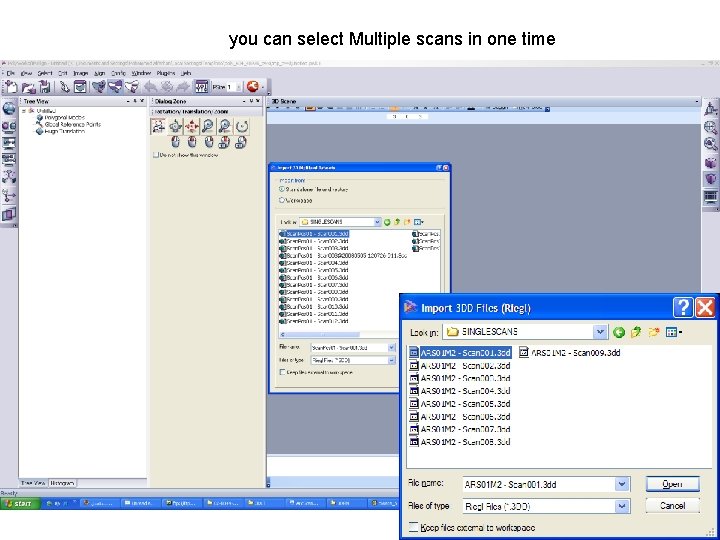
Task: Select the first magnifier zoom tool in Dialog Zone
Action: 208,126
